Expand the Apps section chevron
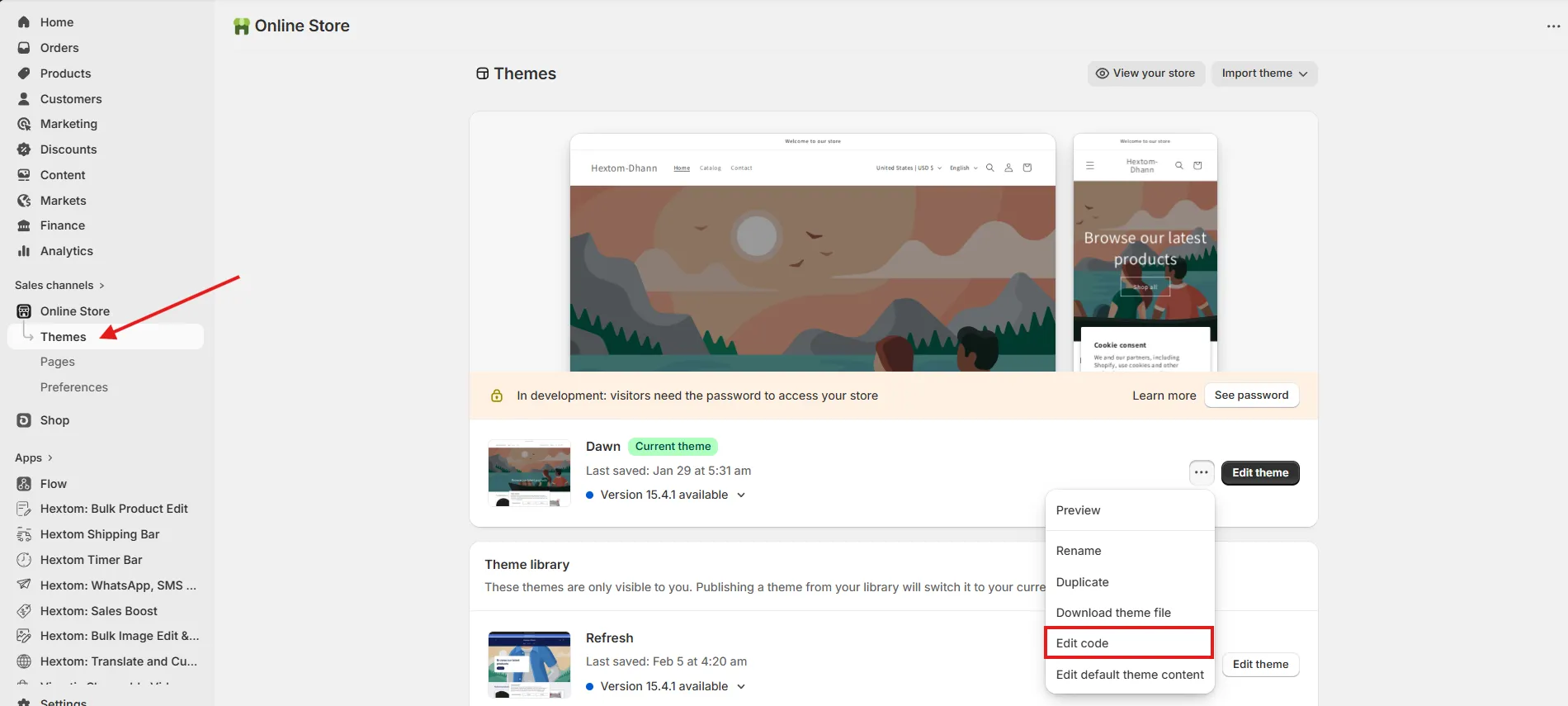 click(50, 458)
